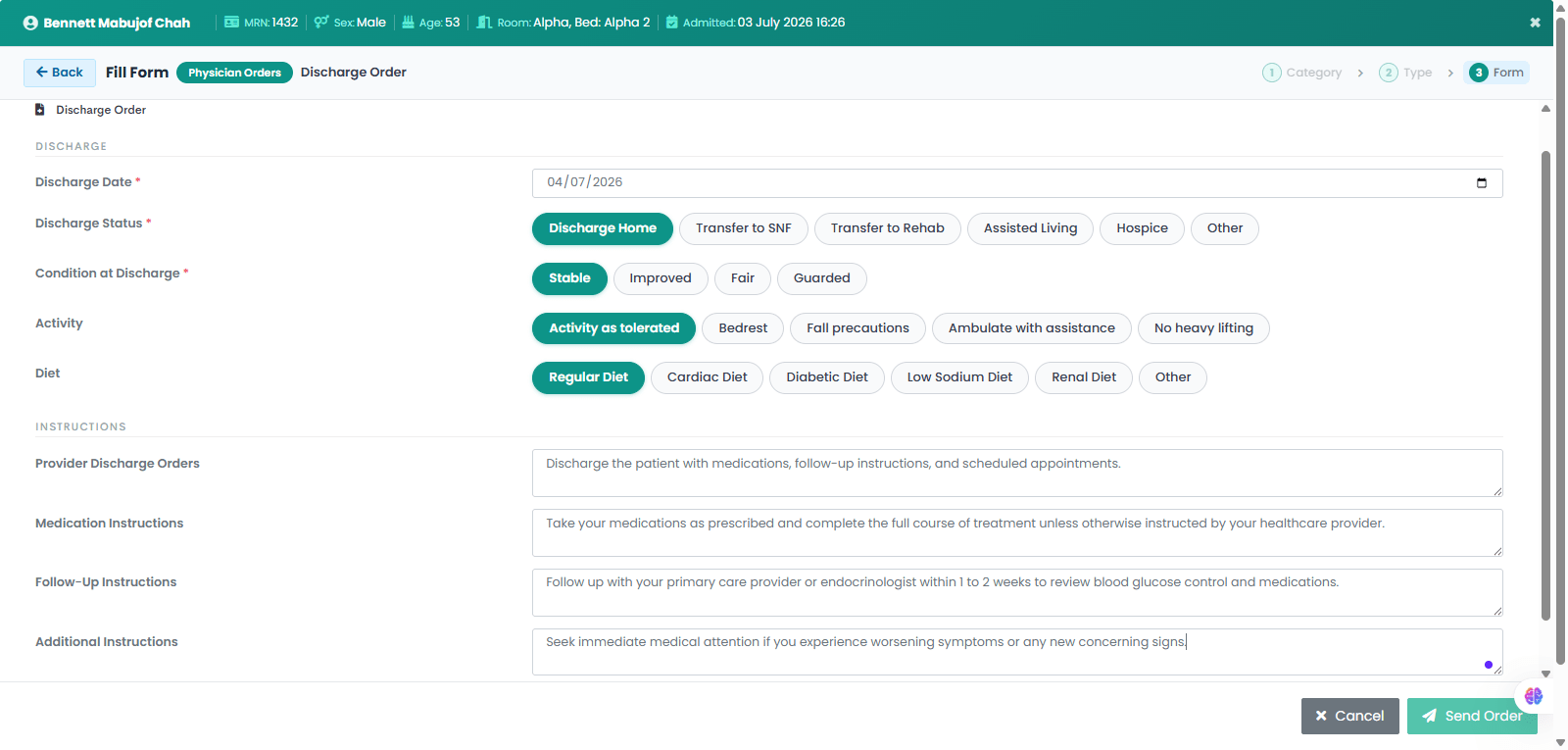Set condition to Fair
Viewport: 1568px width, 750px height.
point(743,278)
